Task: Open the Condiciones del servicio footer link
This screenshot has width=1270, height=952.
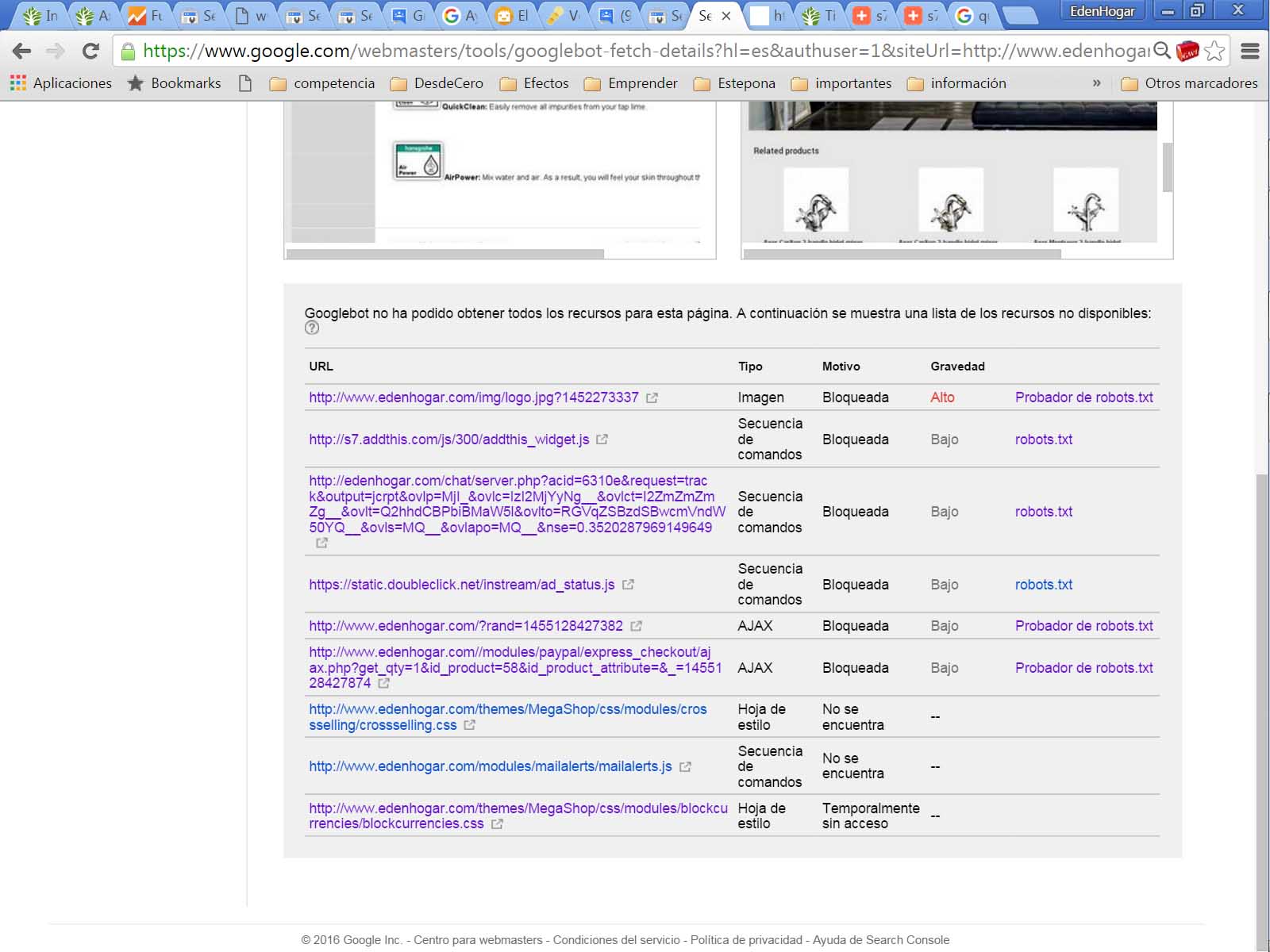Action: (x=617, y=940)
